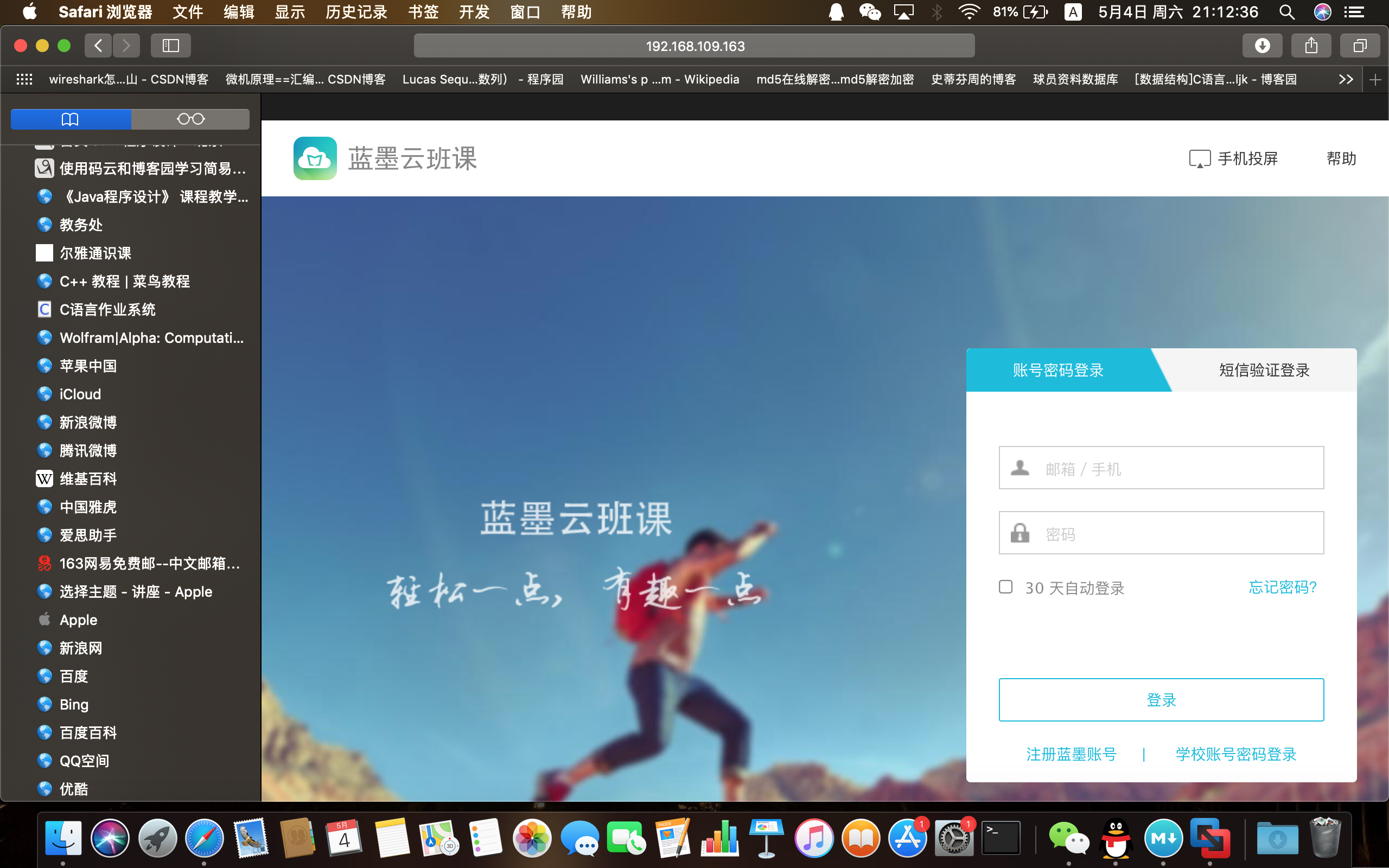
Task: Open iTunes music icon in the Dock
Action: coord(814,838)
